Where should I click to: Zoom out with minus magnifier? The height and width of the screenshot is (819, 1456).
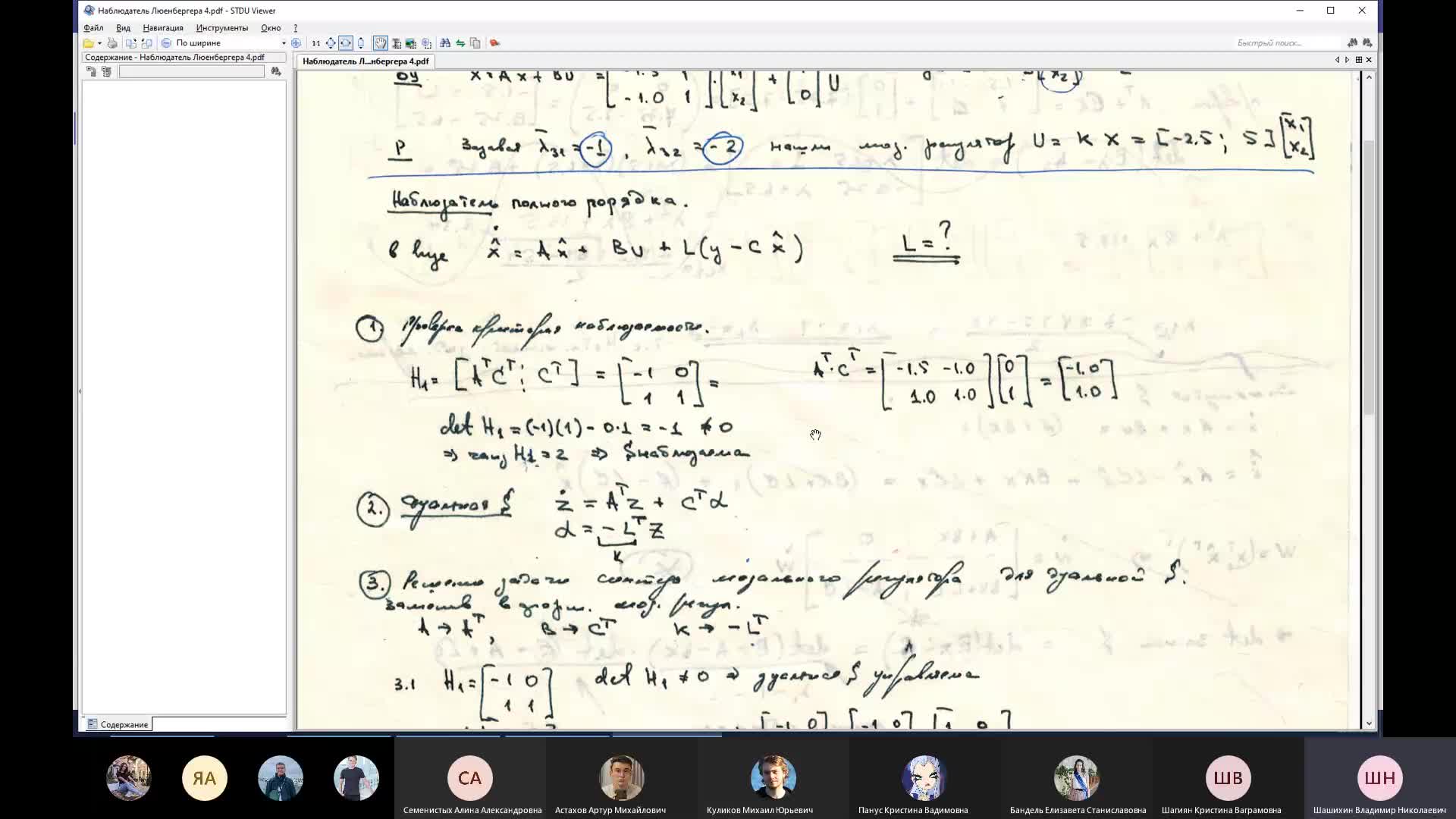(166, 43)
